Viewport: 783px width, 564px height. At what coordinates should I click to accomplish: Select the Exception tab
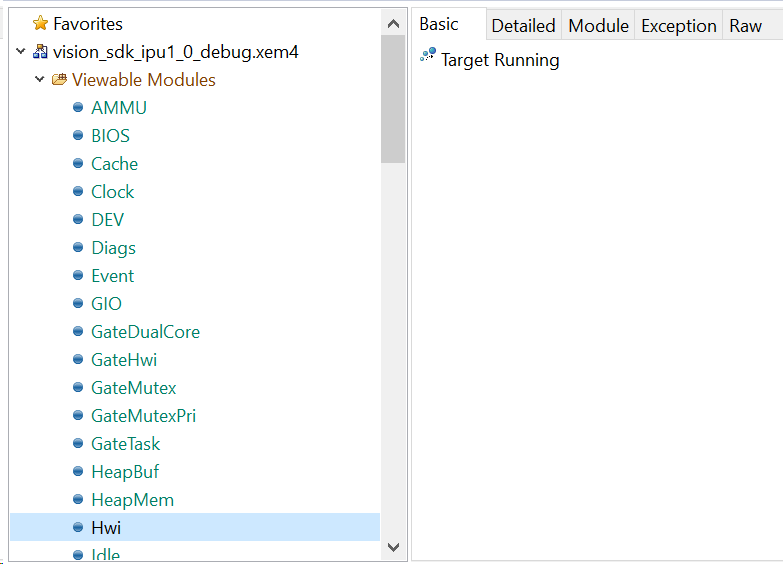tap(678, 26)
